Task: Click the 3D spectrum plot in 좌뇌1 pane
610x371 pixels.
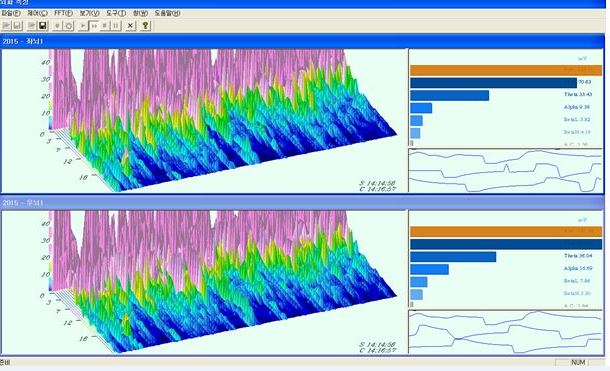Action: pyautogui.click(x=204, y=120)
